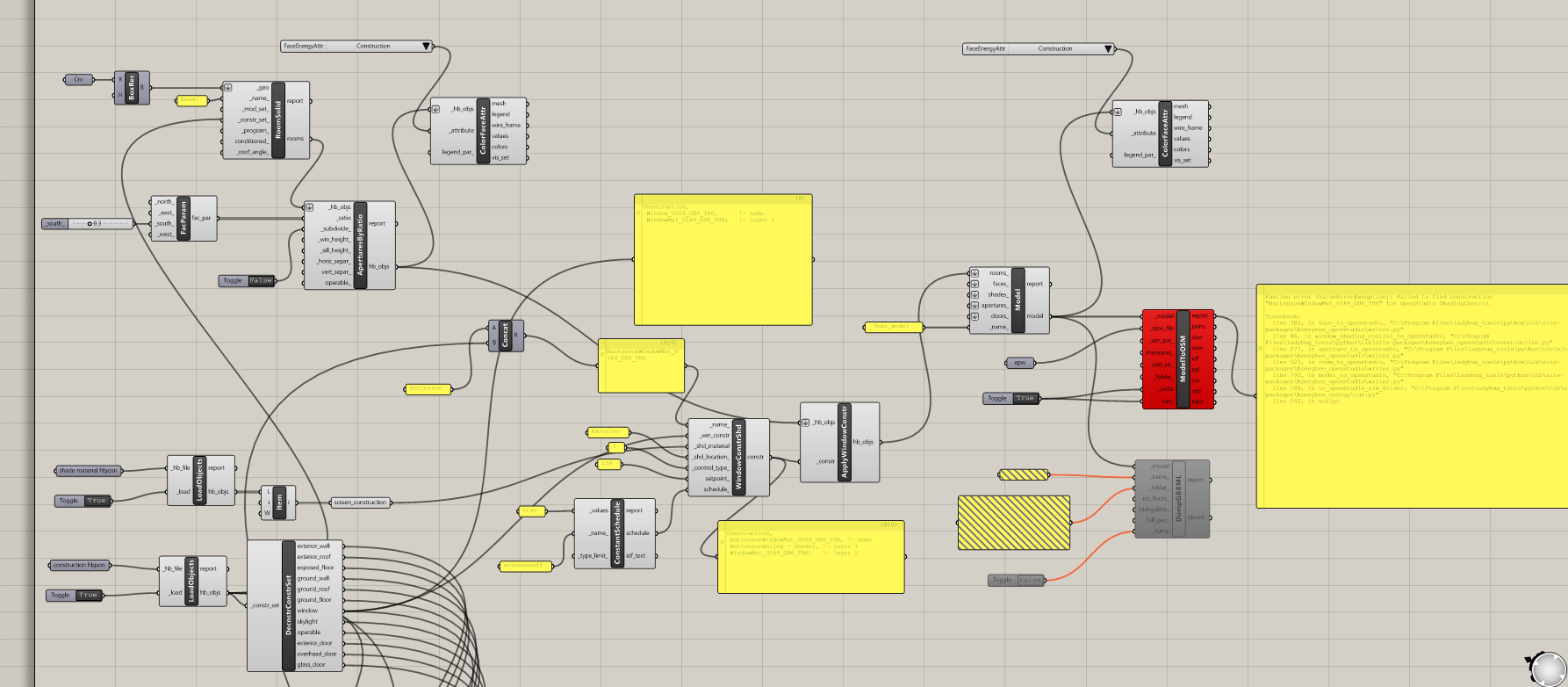This screenshot has height=687, width=1568.
Task: Select the LoadObjects component for shade material
Action: pos(201,480)
